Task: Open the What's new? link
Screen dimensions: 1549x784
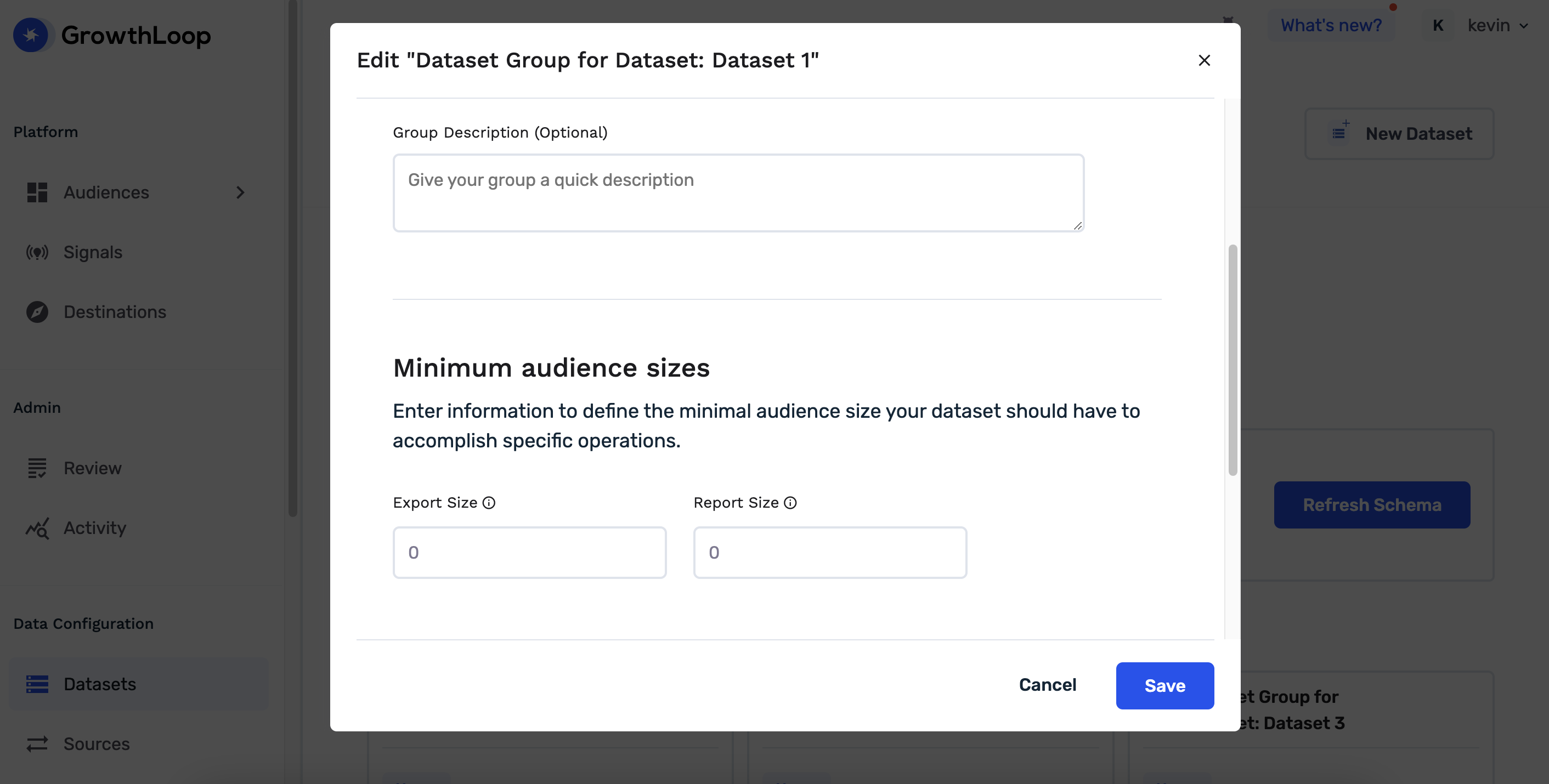Action: (x=1331, y=25)
